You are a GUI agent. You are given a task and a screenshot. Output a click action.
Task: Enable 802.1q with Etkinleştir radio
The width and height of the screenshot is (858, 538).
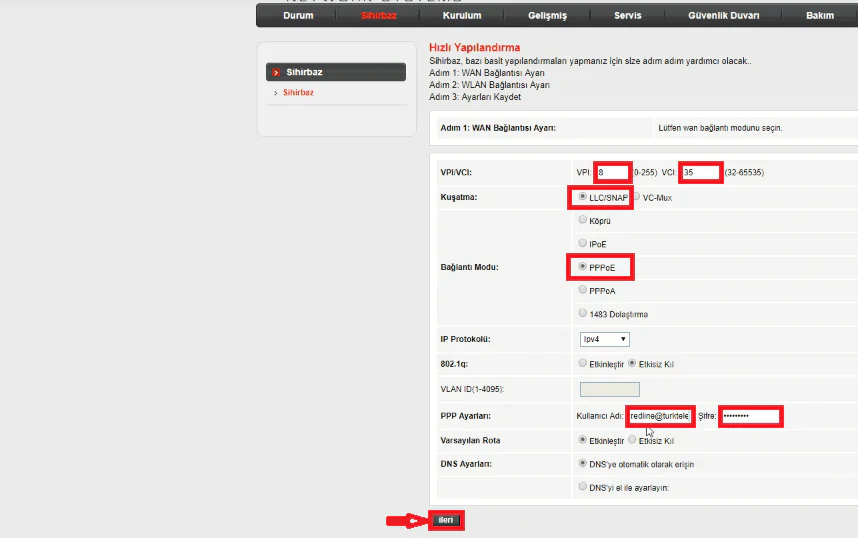[x=583, y=363]
